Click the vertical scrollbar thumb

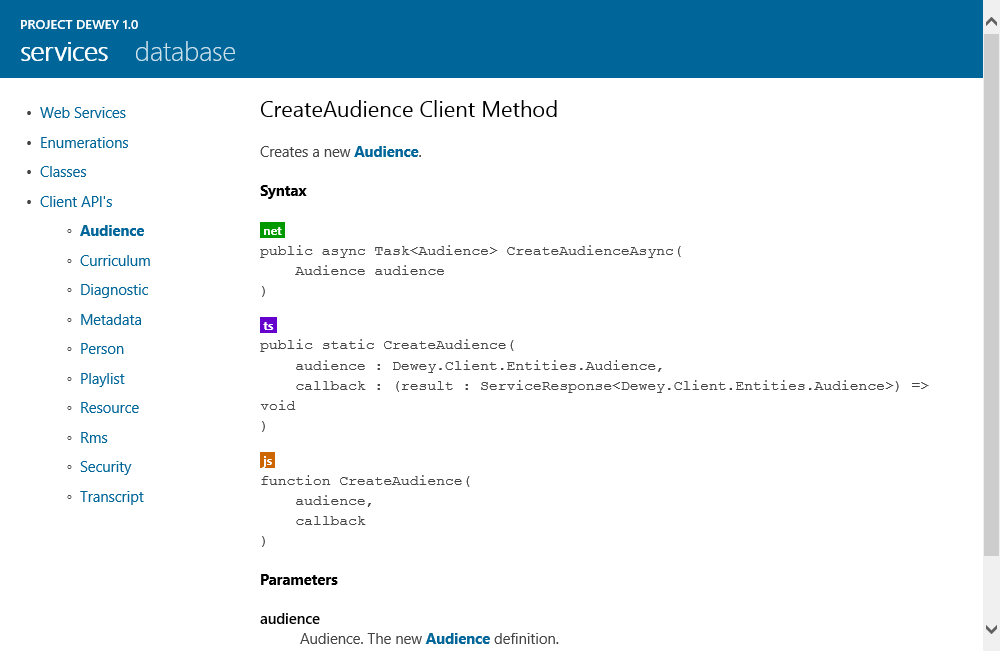pyautogui.click(x=991, y=300)
